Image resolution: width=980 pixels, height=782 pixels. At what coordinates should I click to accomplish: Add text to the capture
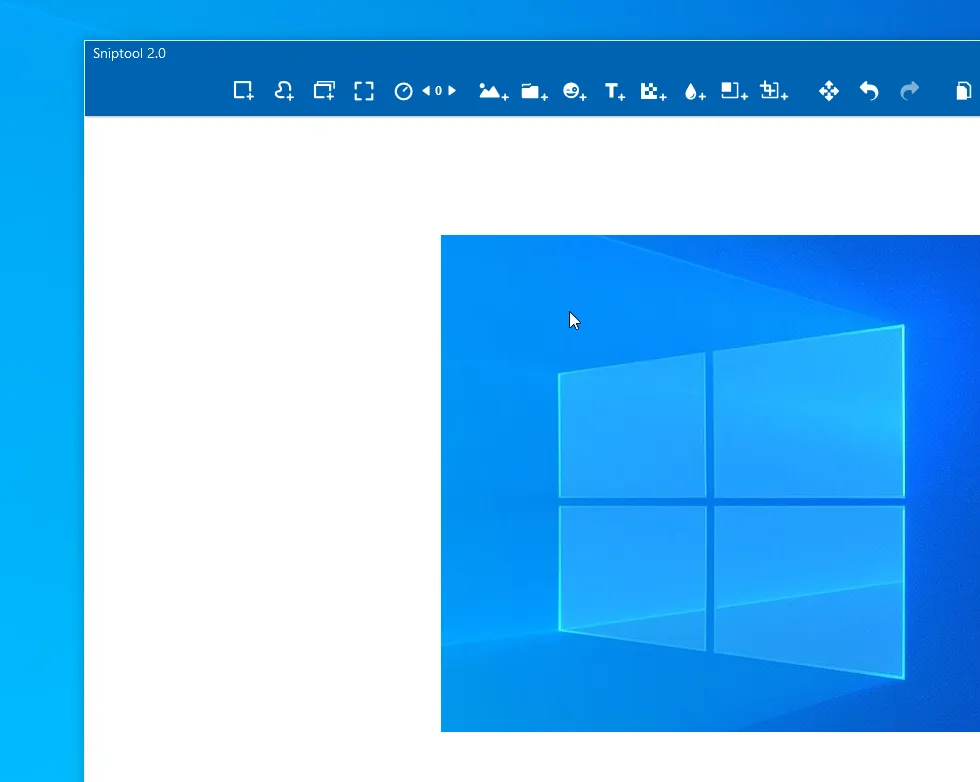coord(613,90)
